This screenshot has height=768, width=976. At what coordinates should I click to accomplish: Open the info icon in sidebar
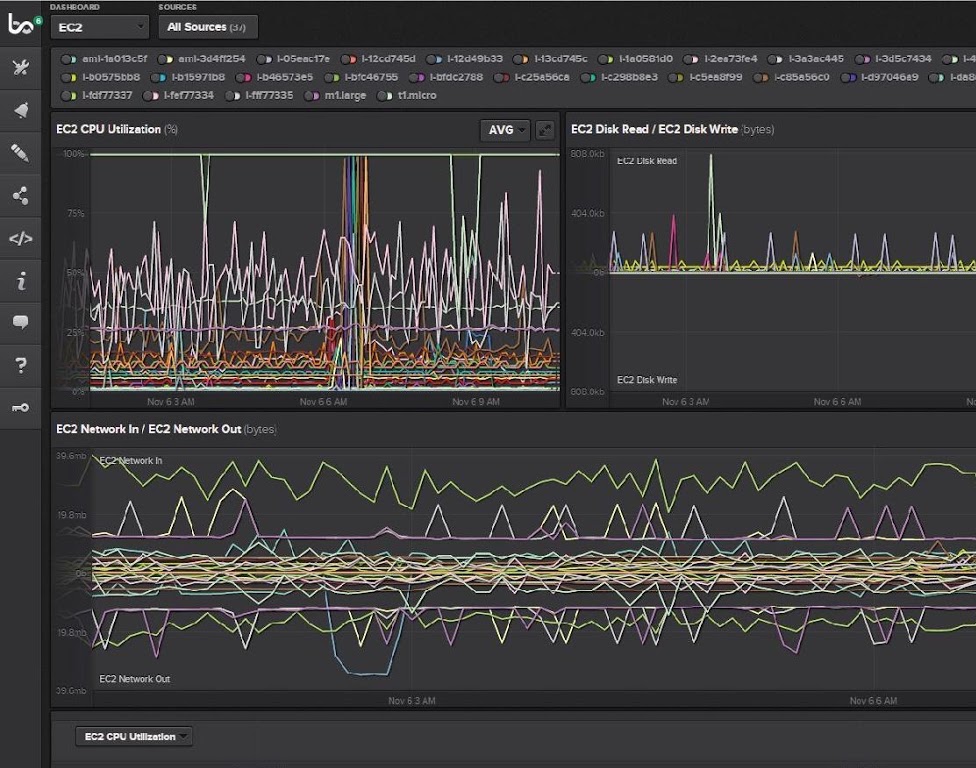pos(21,281)
